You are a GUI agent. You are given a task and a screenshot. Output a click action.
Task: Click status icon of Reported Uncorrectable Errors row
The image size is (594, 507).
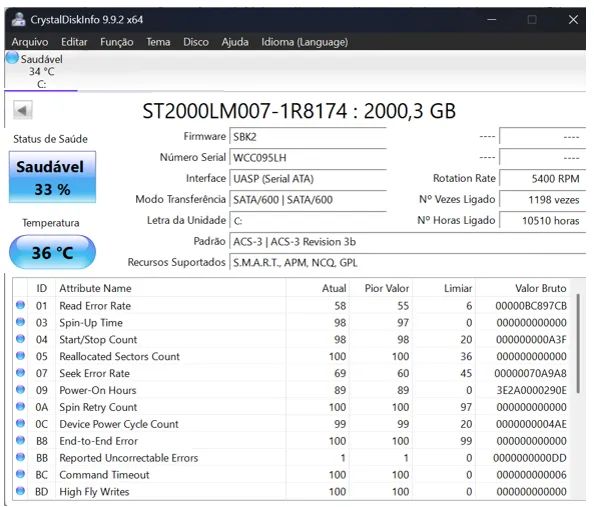click(x=20, y=457)
